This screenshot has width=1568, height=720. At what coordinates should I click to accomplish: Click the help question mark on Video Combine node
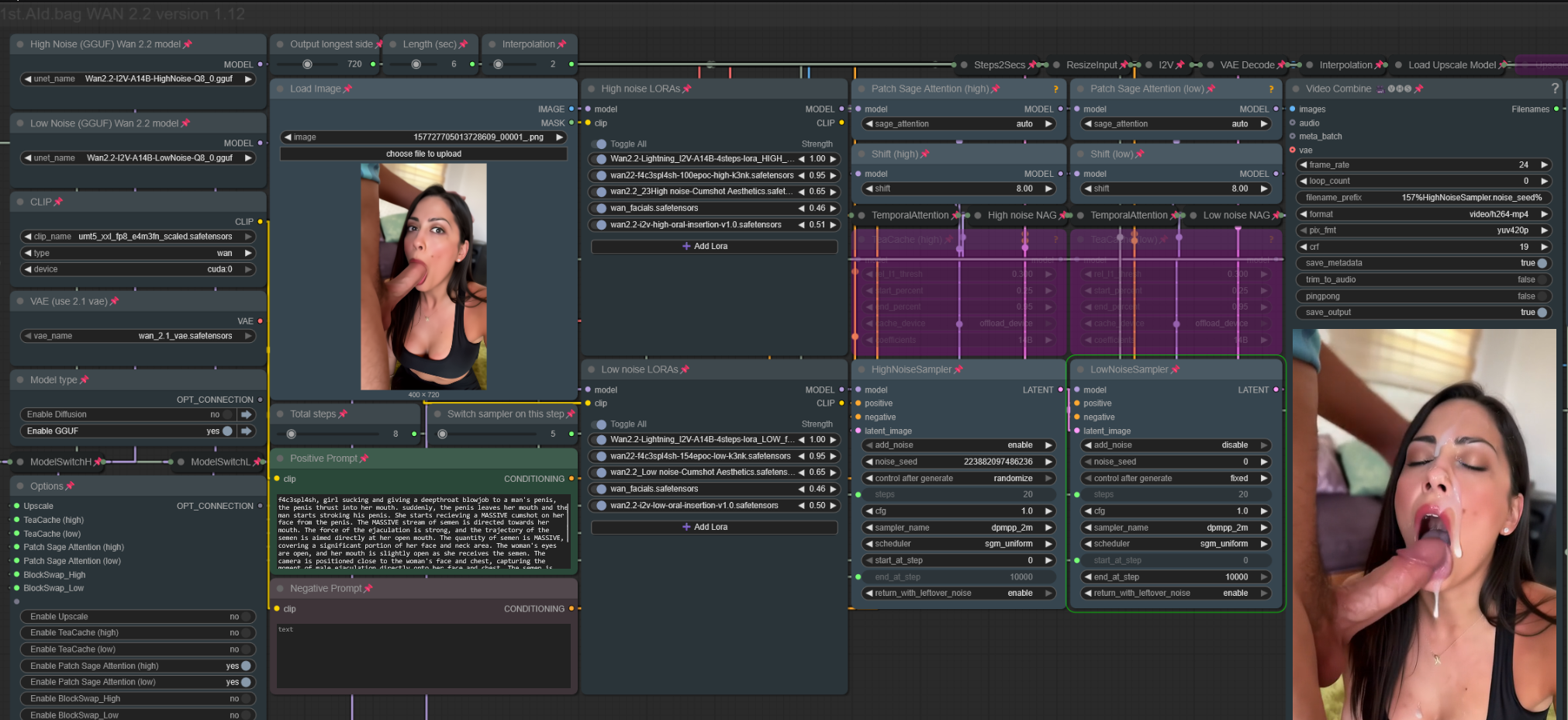(x=1554, y=88)
